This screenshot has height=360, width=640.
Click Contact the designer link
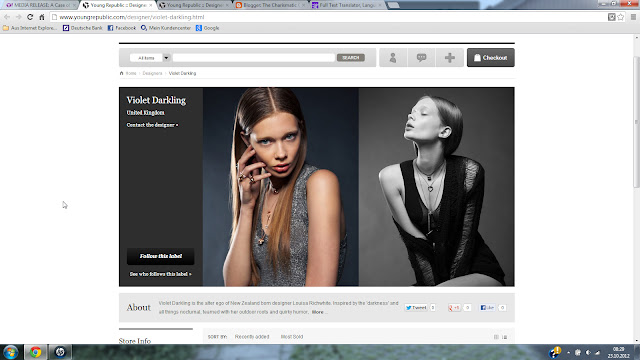tap(152, 125)
